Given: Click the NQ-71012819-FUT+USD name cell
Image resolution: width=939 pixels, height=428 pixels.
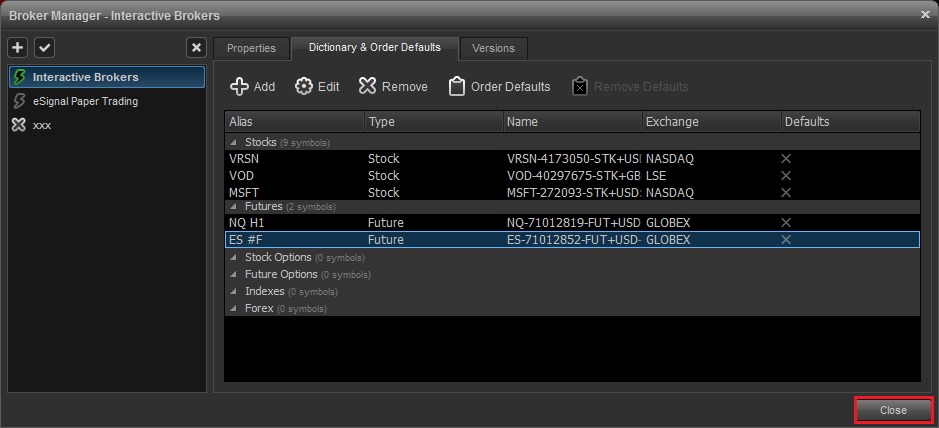Looking at the screenshot, I should [x=573, y=223].
